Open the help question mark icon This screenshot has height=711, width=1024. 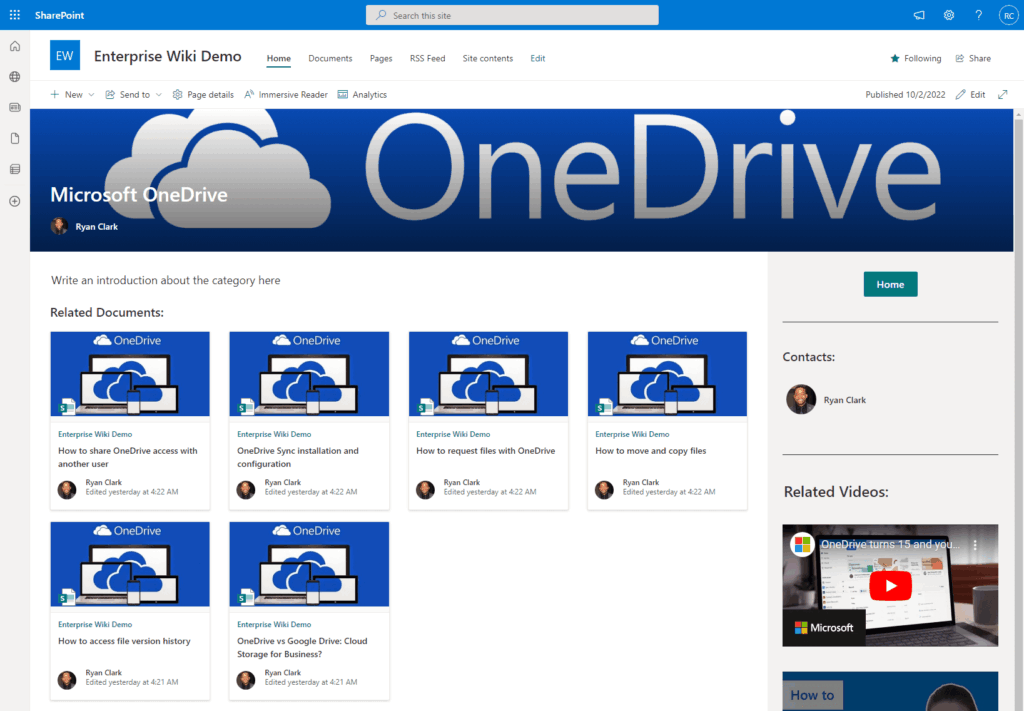[978, 15]
